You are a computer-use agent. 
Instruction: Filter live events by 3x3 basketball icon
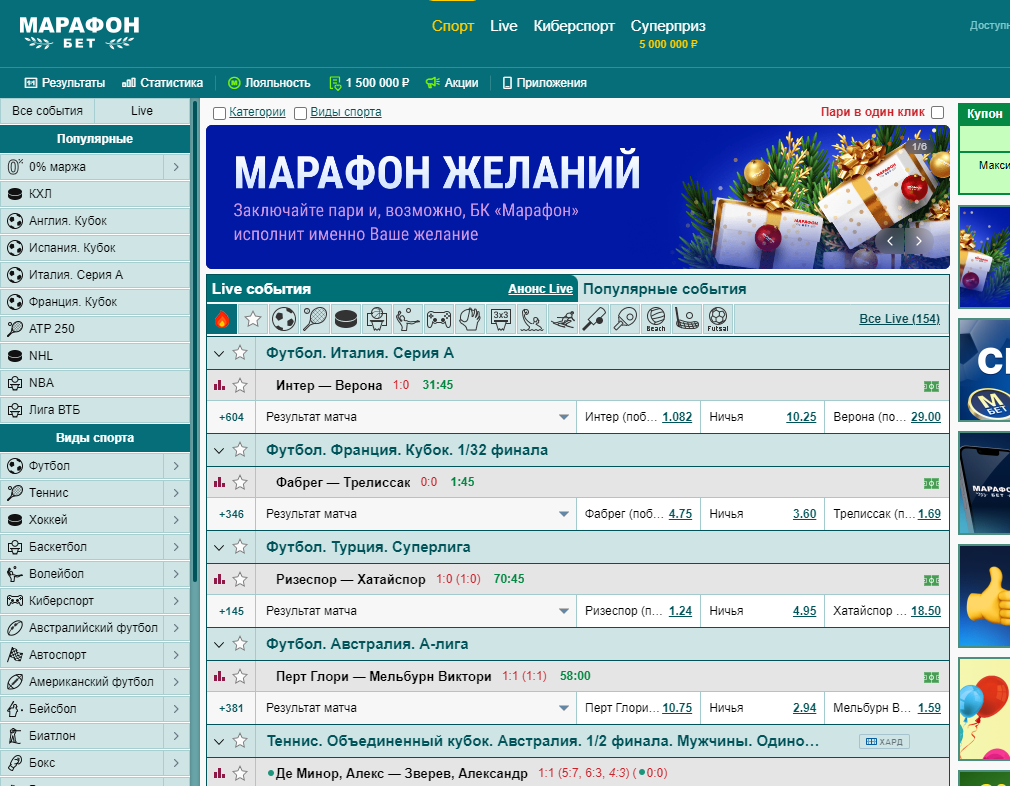pos(500,319)
